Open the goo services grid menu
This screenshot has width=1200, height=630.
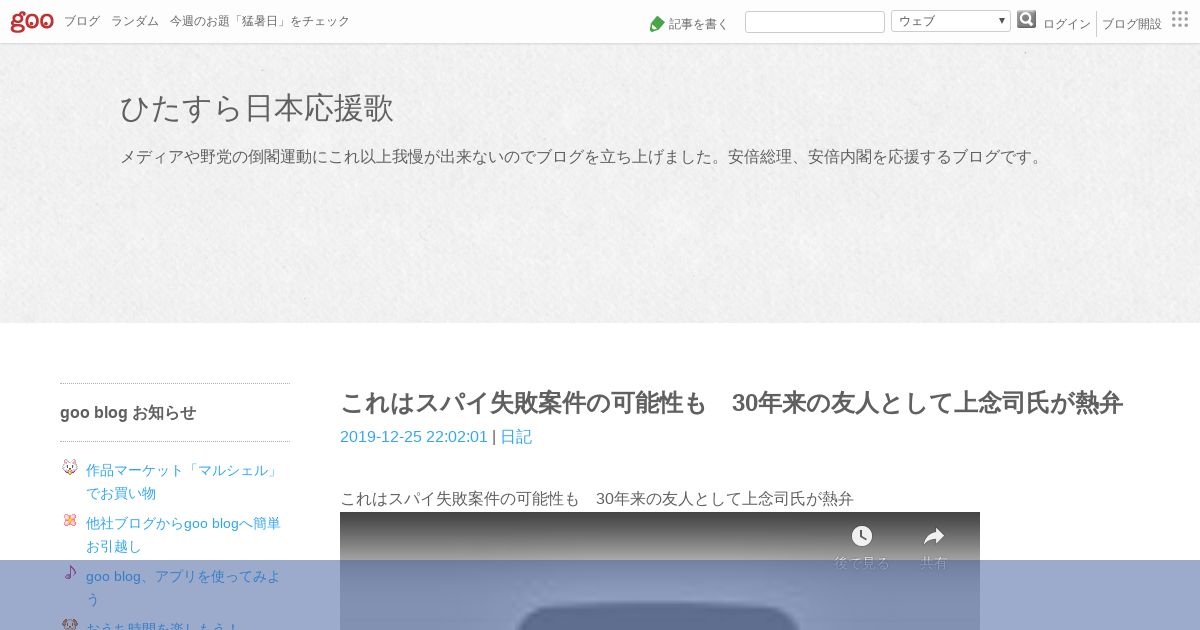(x=1180, y=19)
